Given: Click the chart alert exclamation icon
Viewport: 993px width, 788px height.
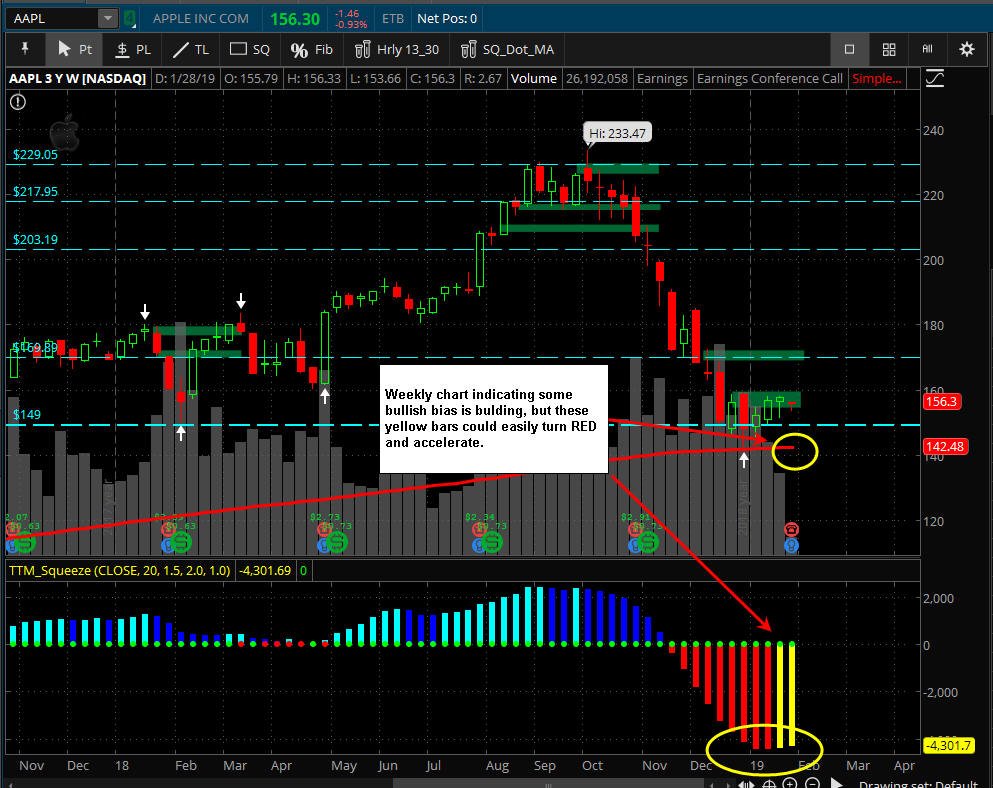Looking at the screenshot, I should pos(18,101).
